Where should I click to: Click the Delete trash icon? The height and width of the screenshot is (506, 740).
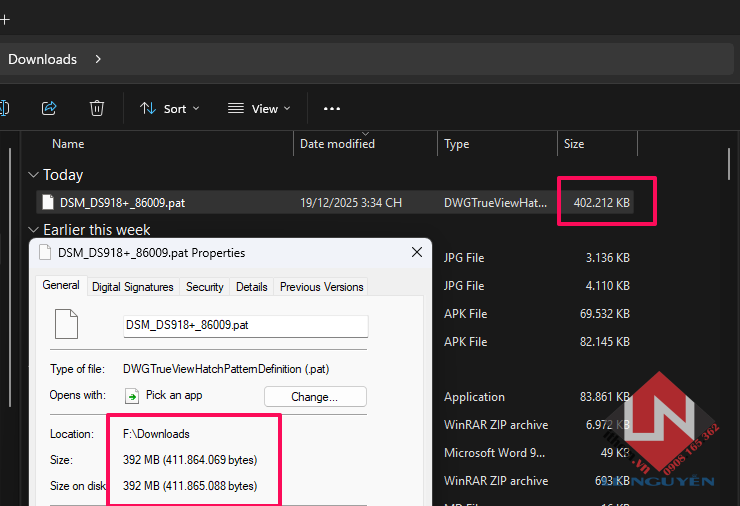click(97, 108)
